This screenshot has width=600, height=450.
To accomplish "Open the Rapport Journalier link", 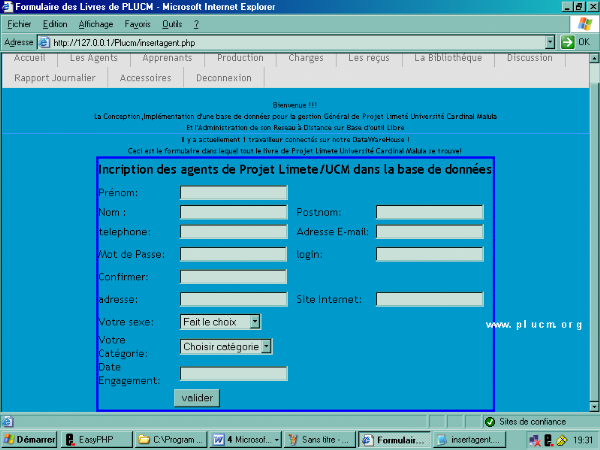I will click(x=55, y=78).
